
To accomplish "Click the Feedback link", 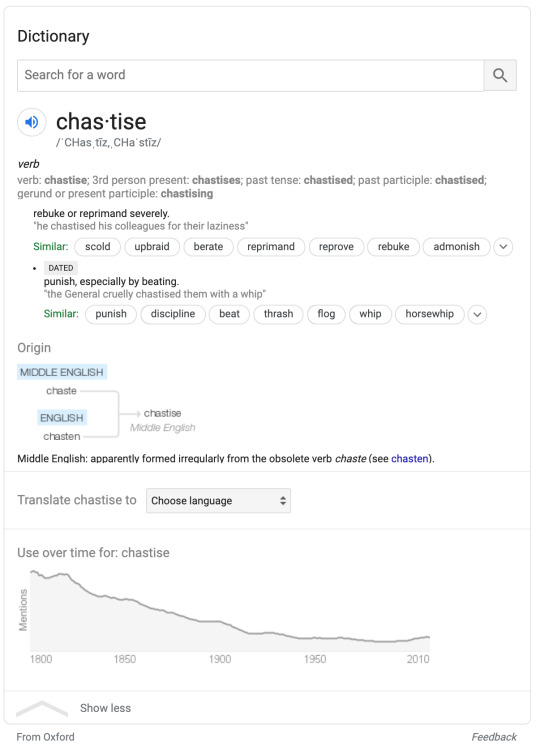I will (494, 737).
